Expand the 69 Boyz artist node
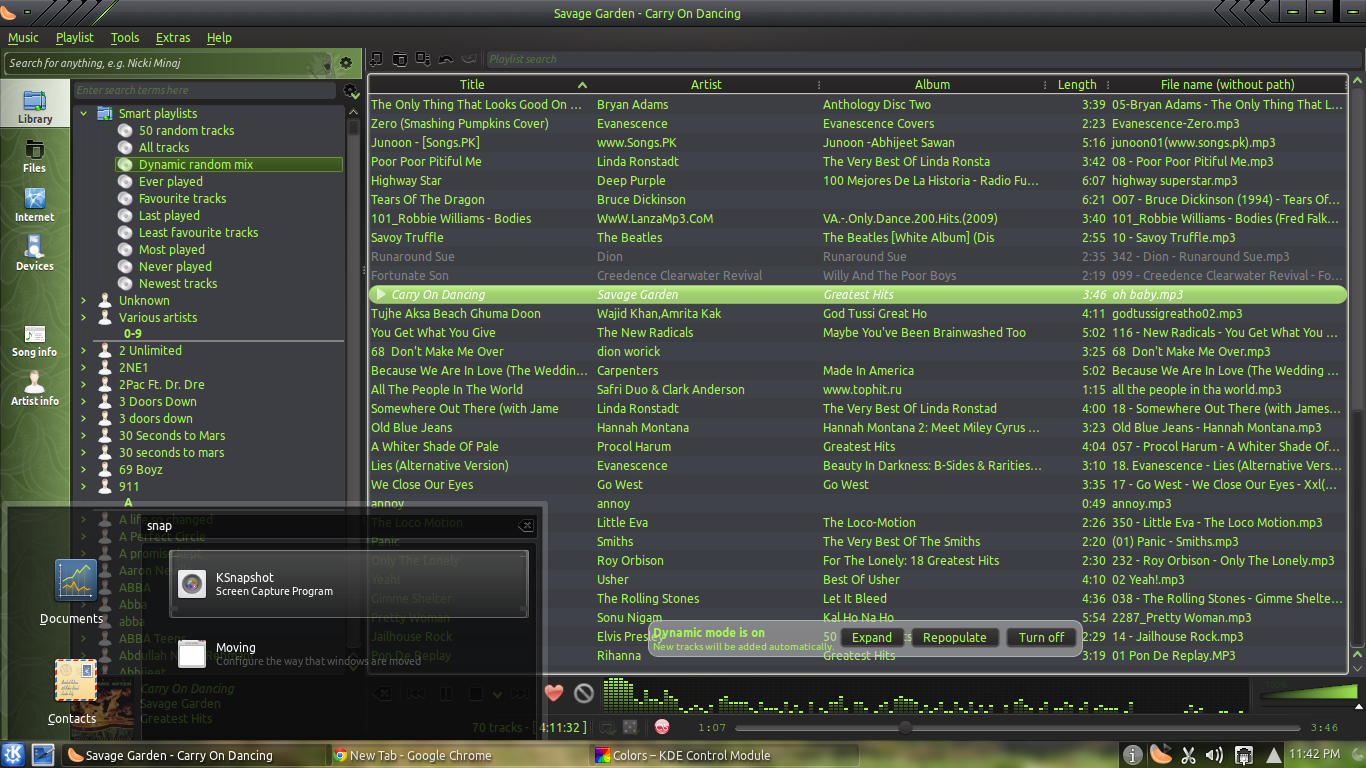1366x768 pixels. tap(84, 469)
